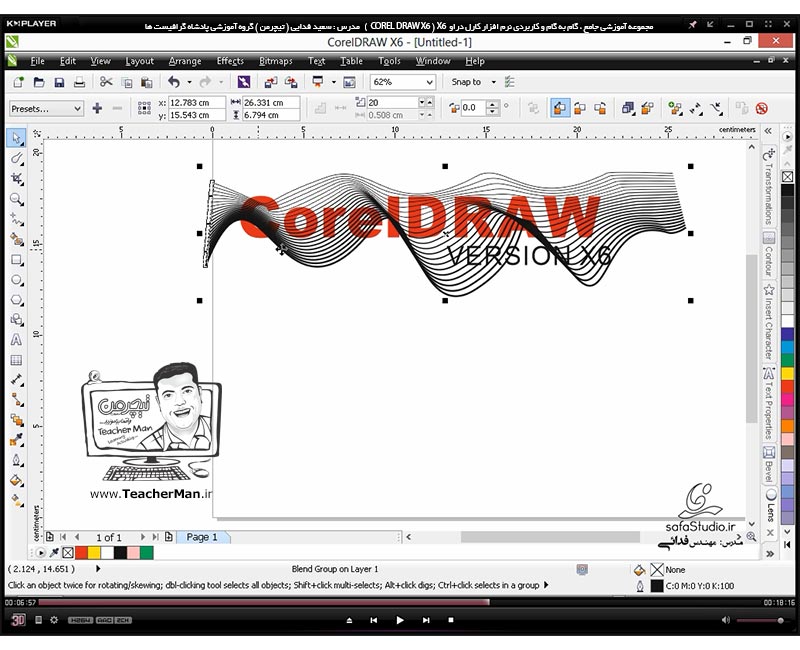
Task: Enable Counterclockwise blend option
Action: pyautogui.click(x=600, y=108)
